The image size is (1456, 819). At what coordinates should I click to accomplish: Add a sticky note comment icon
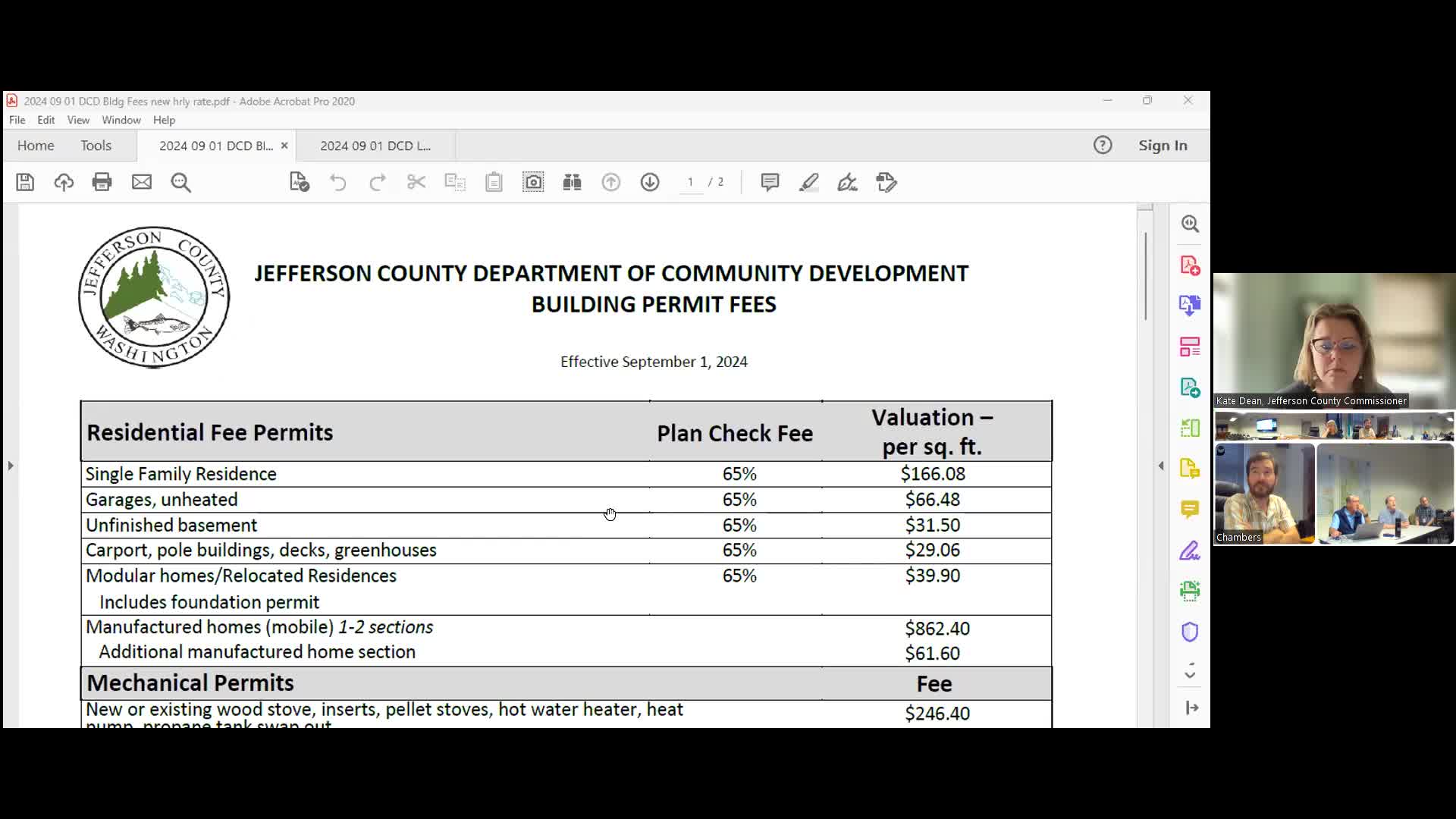(770, 182)
